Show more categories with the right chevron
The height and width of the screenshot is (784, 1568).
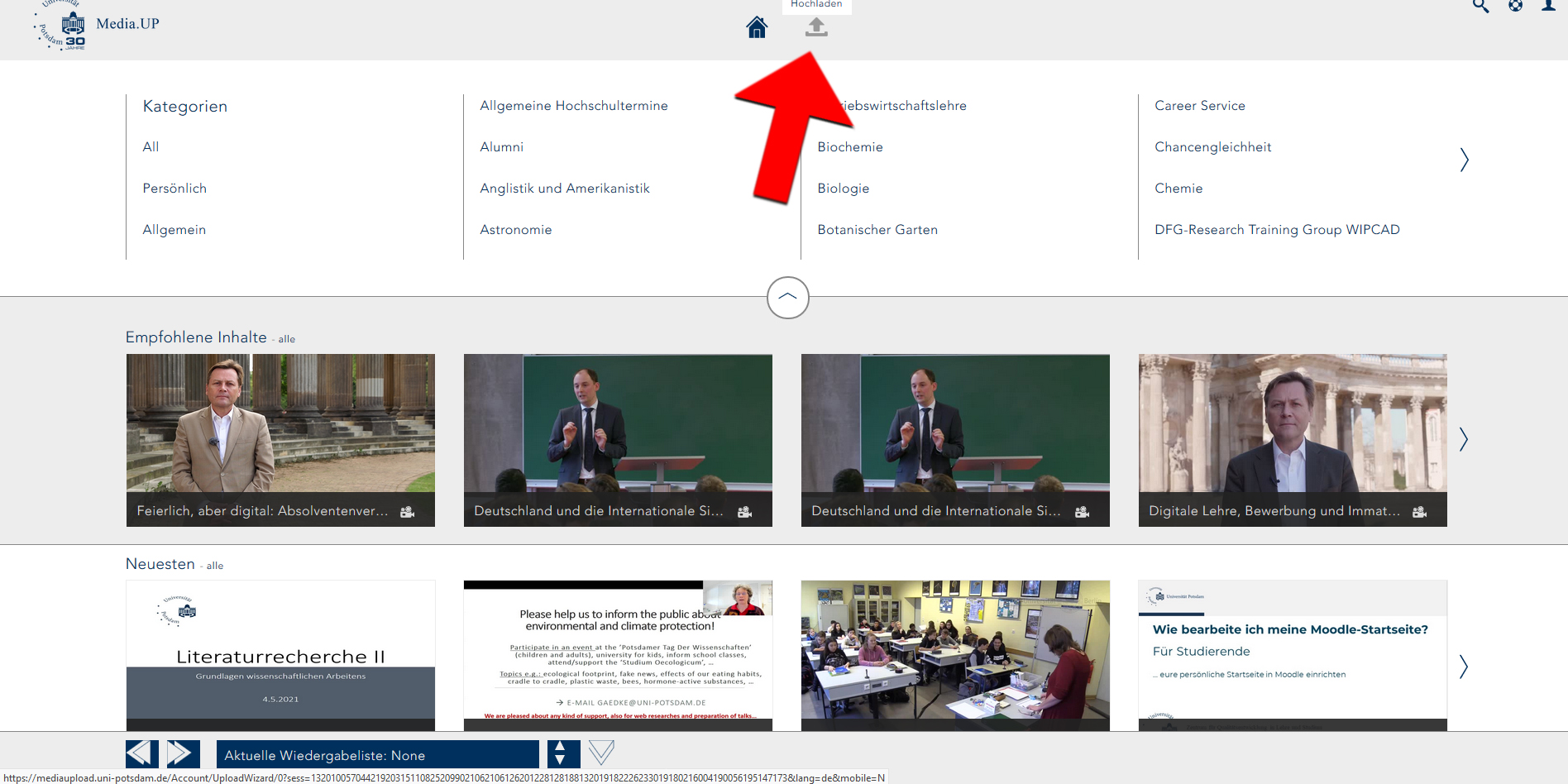point(1464,160)
